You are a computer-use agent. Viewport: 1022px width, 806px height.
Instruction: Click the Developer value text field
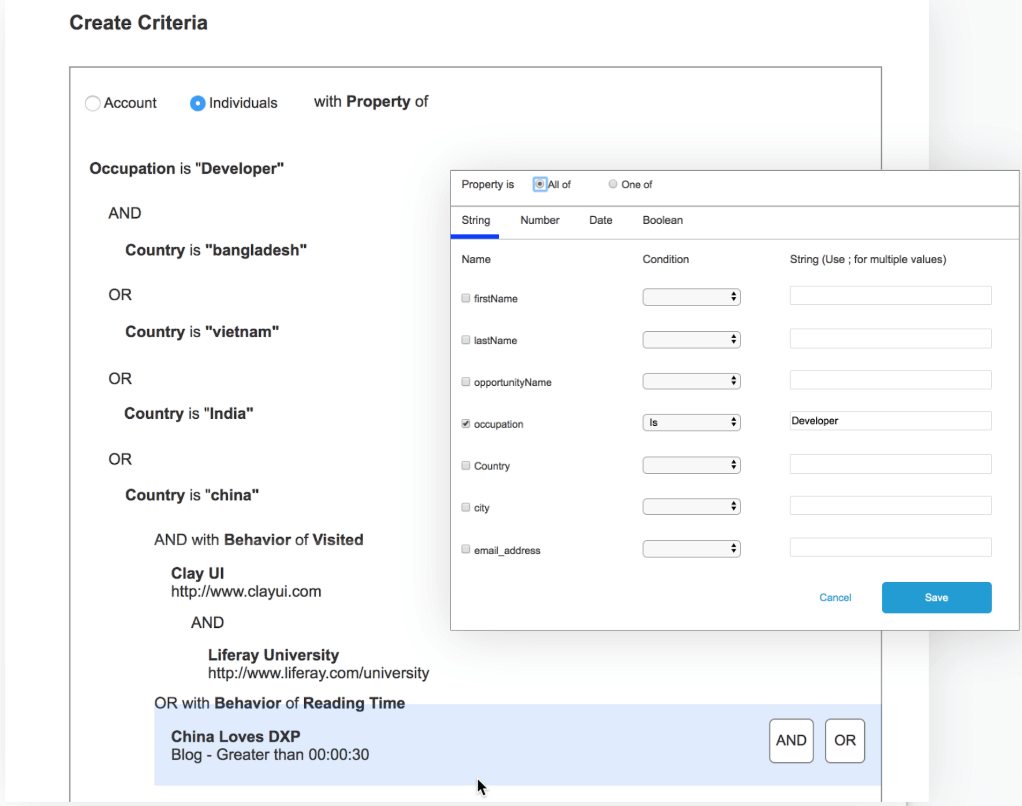click(x=889, y=420)
